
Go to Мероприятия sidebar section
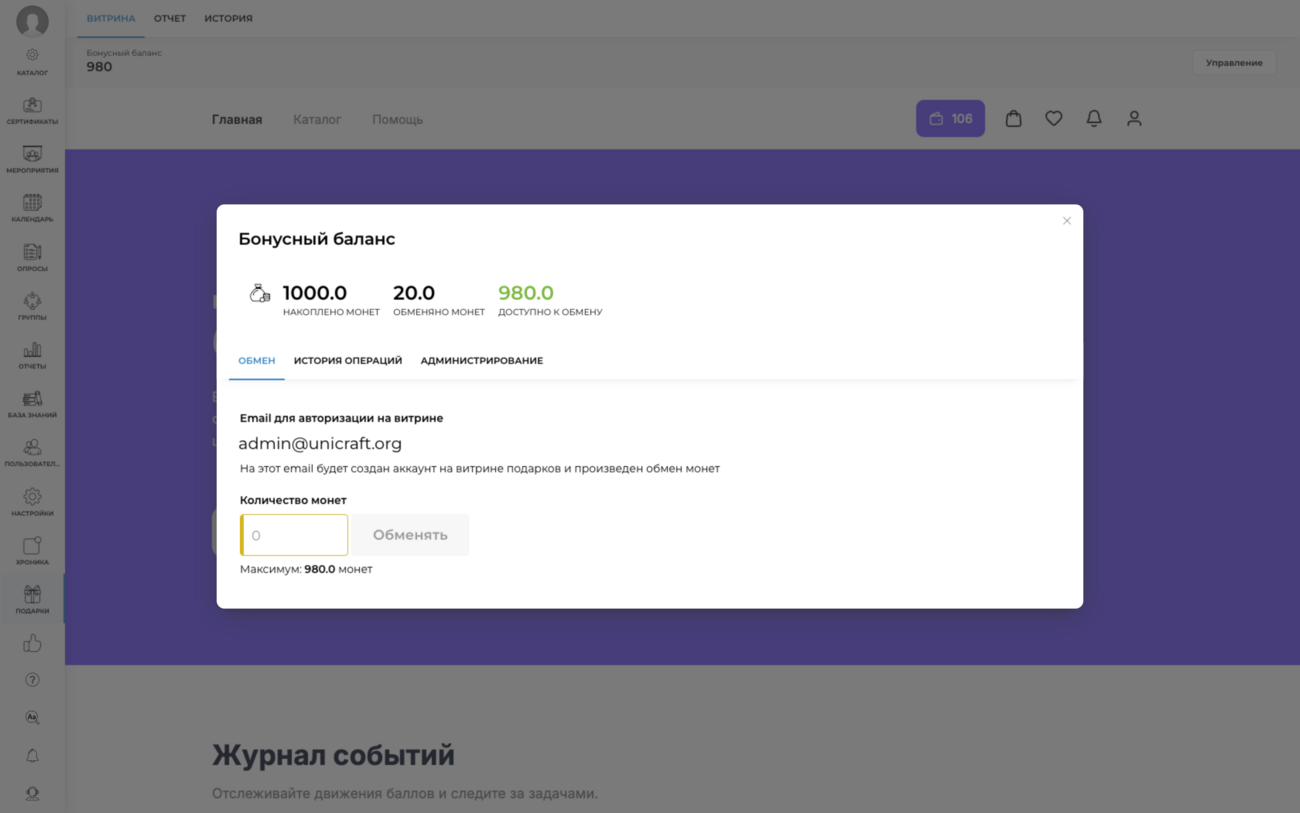point(32,159)
